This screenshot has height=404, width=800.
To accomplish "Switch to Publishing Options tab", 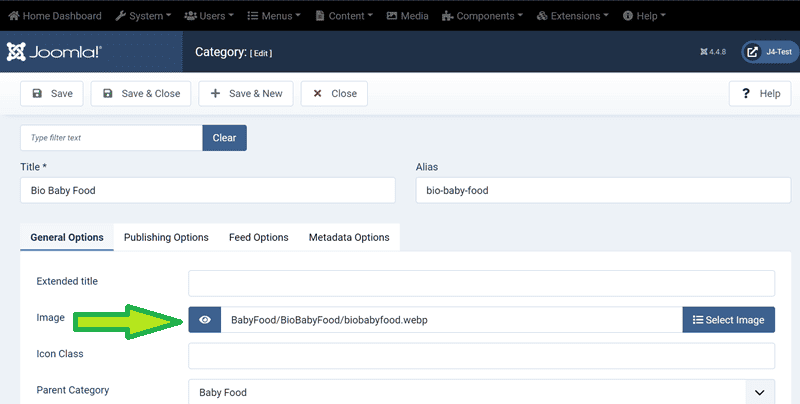I will (x=166, y=237).
